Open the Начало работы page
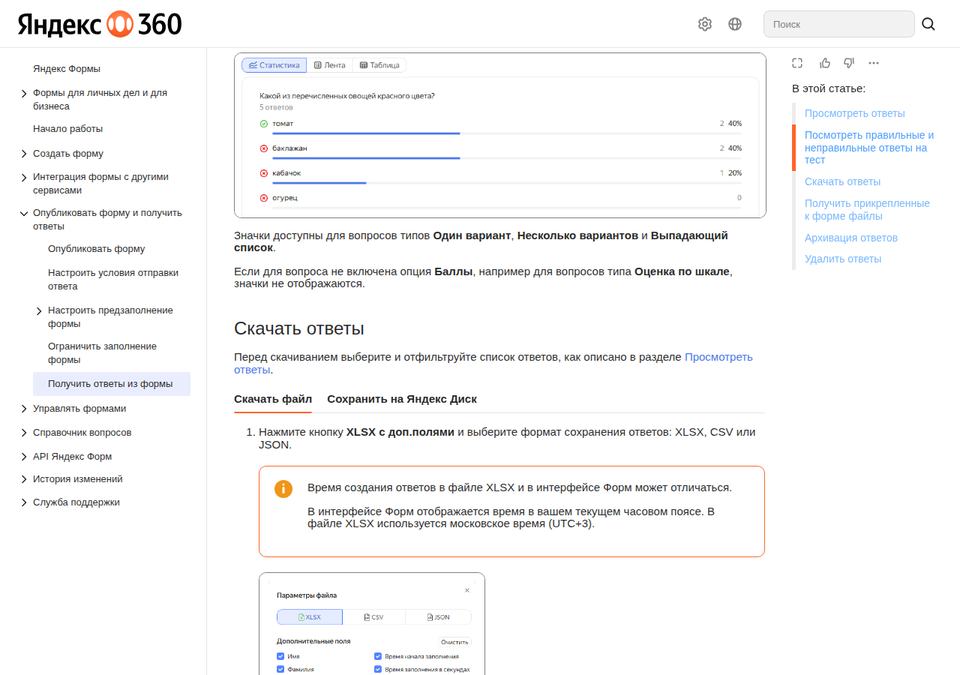The image size is (960, 675). 68,129
